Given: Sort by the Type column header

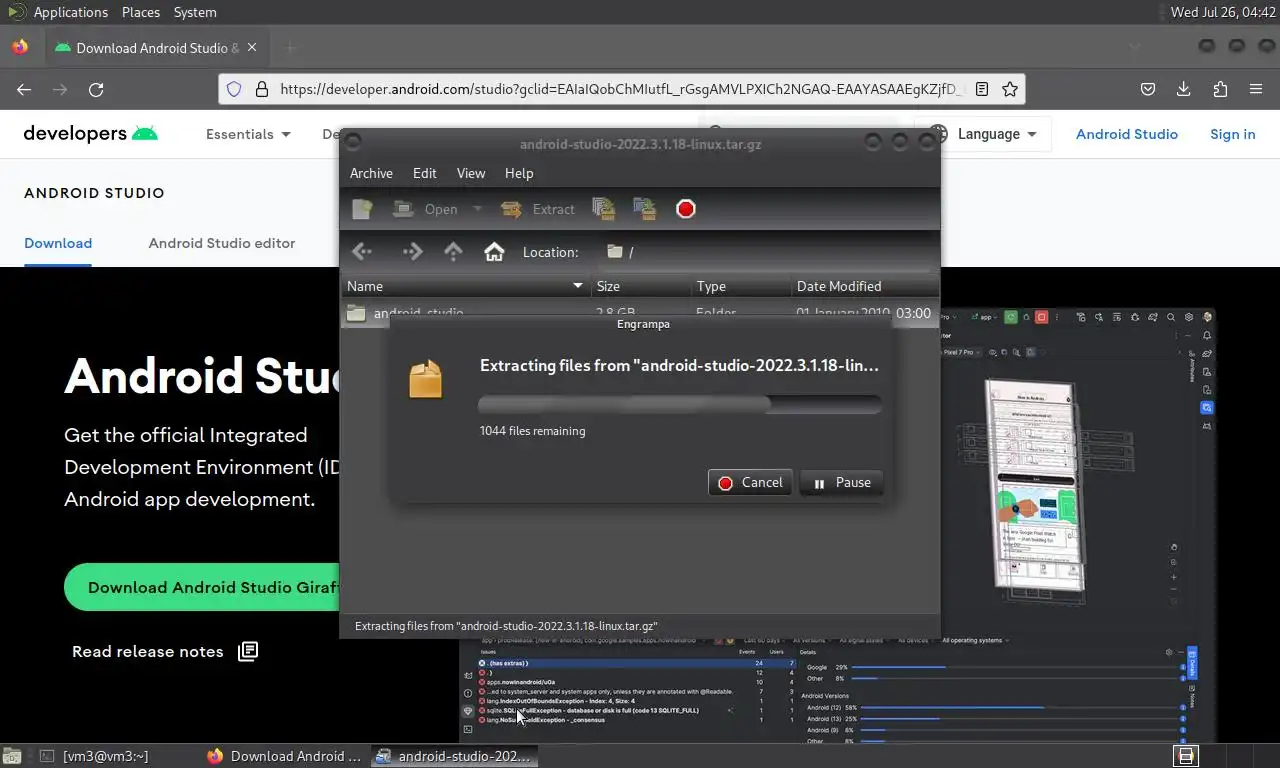Looking at the screenshot, I should point(740,286).
